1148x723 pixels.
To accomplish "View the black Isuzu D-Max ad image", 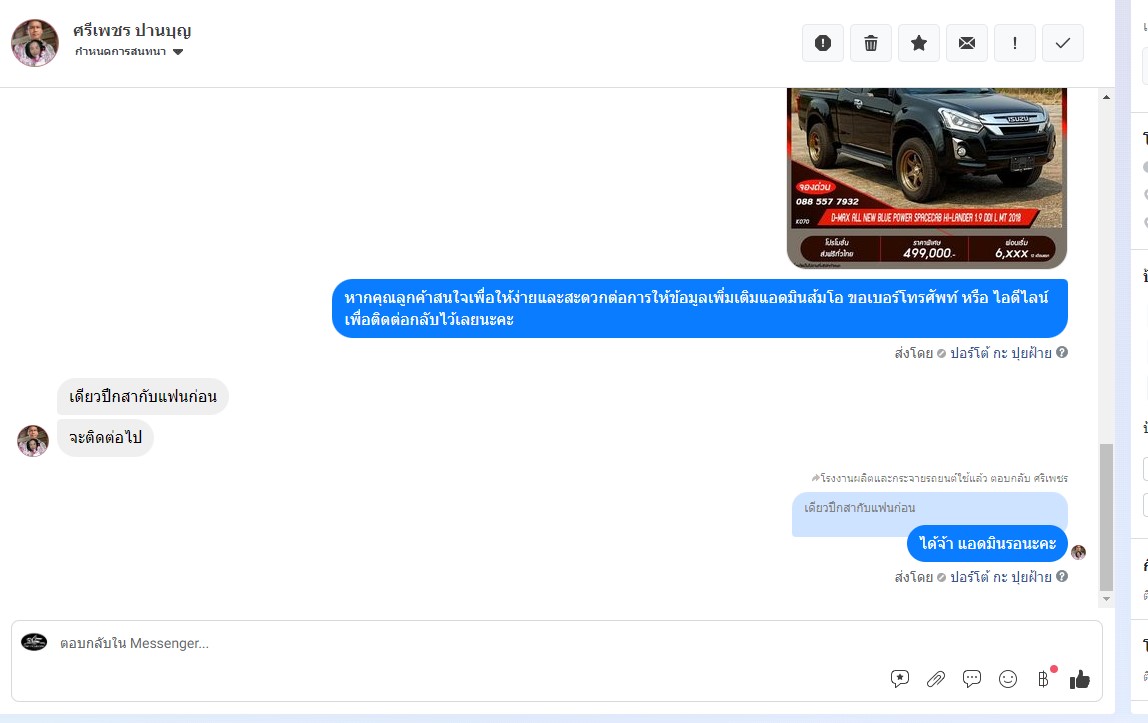I will [926, 178].
